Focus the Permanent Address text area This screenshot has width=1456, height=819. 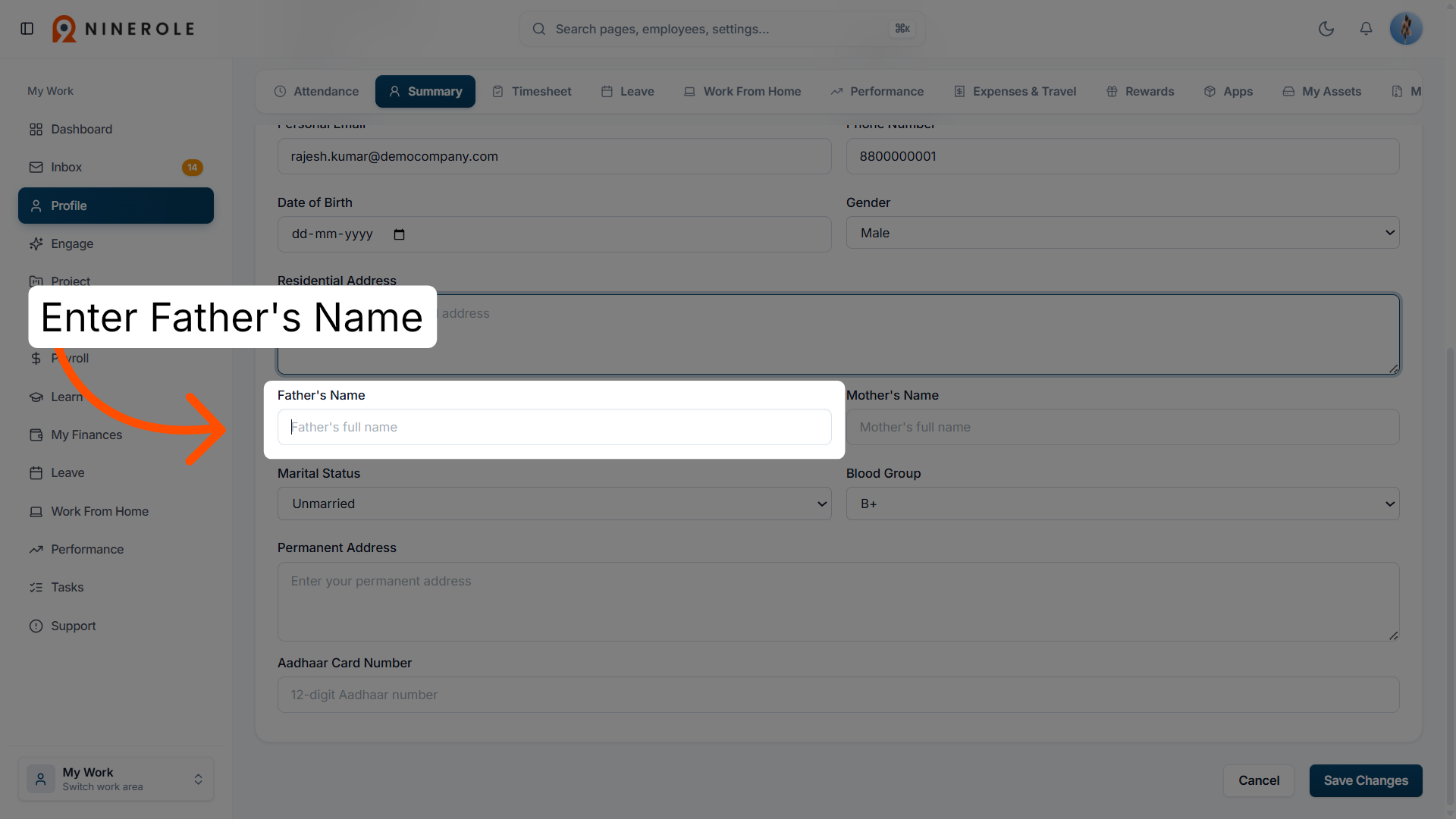838,601
